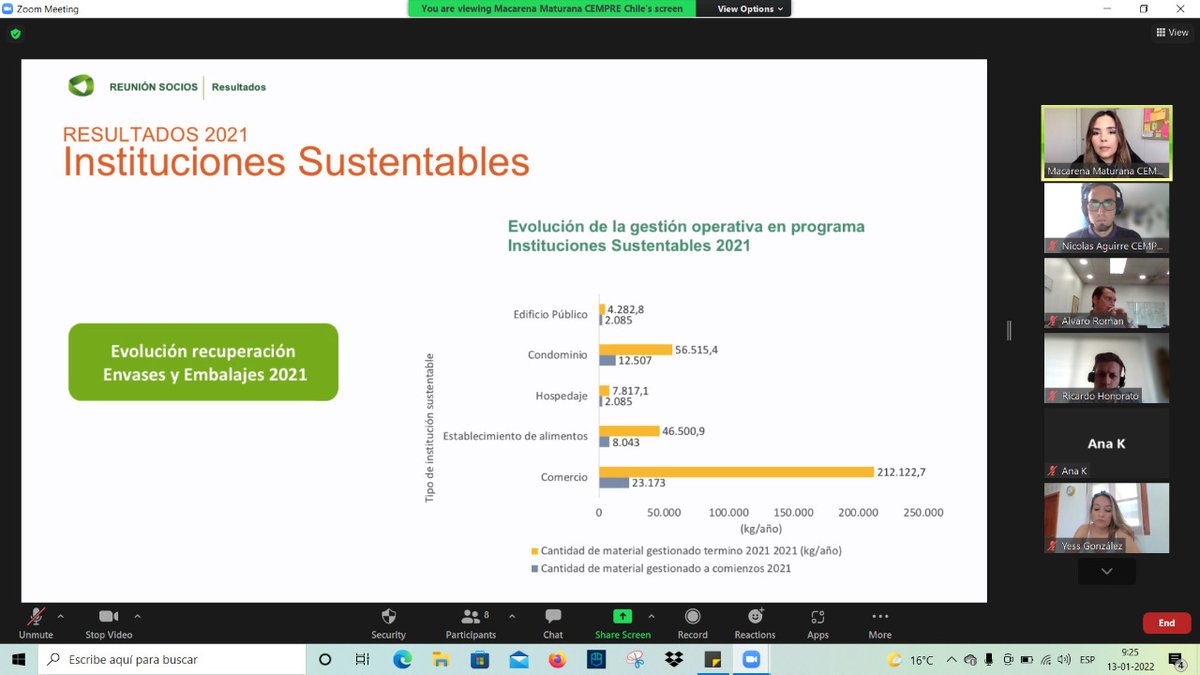
Task: Select Macarena Maturana's video thumbnail
Action: 1106,143
